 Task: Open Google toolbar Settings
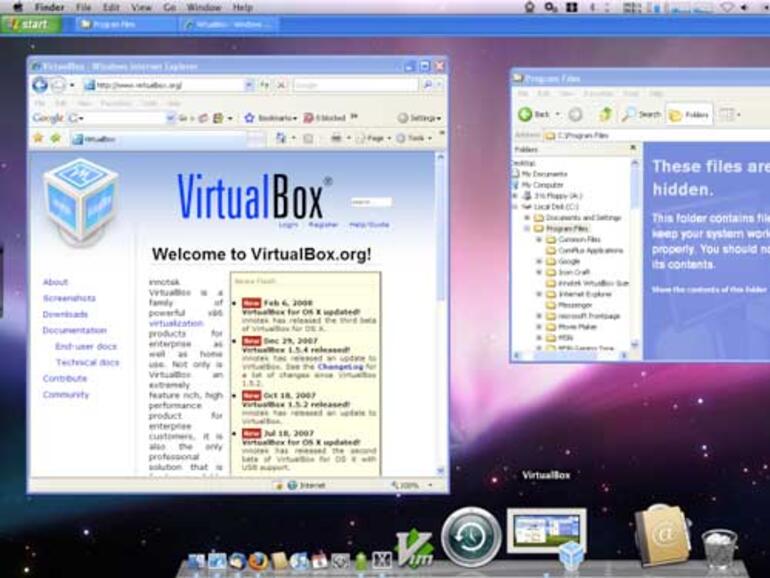[419, 118]
